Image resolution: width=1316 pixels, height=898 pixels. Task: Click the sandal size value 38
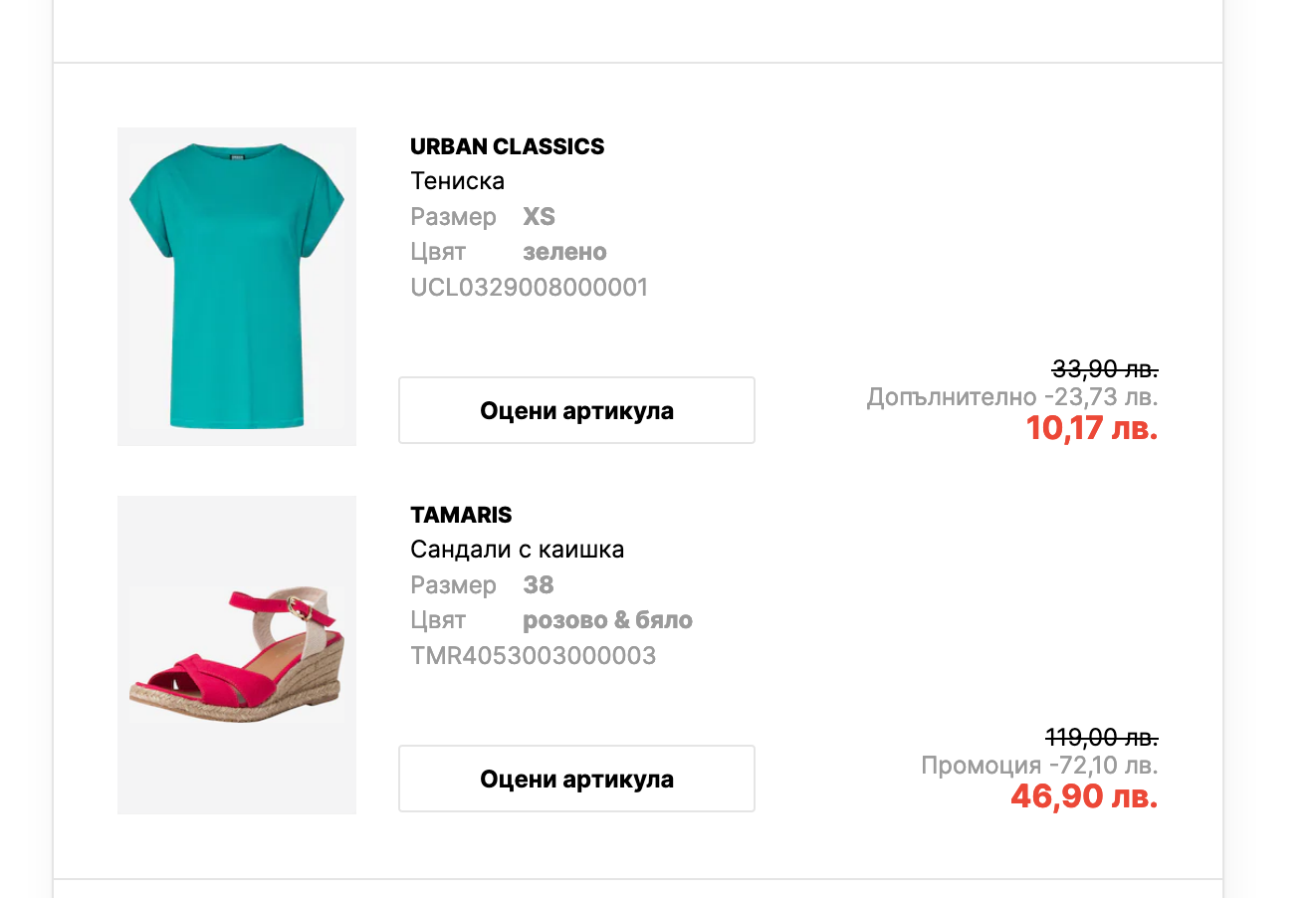538,585
